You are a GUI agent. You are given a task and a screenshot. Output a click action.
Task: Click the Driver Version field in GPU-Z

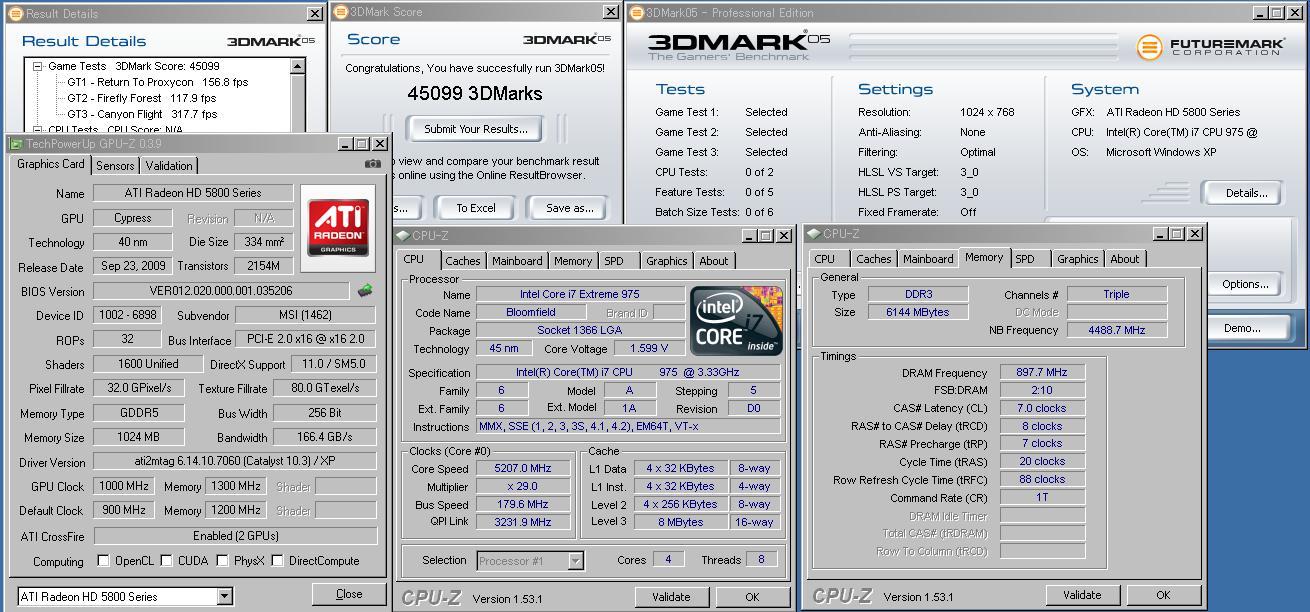(x=235, y=462)
